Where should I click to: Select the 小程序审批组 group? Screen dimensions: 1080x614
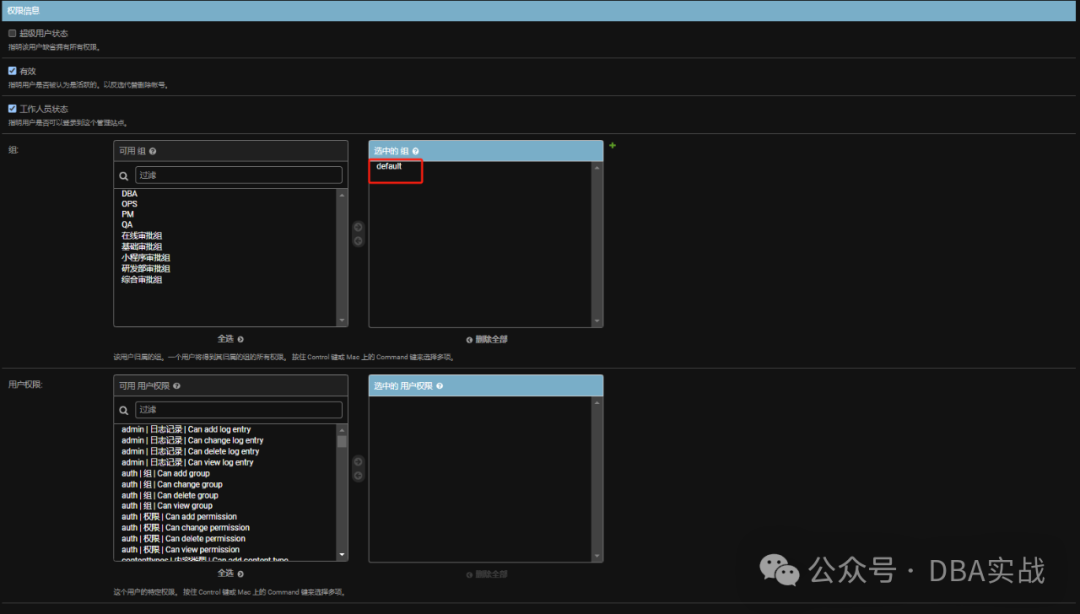tap(145, 258)
